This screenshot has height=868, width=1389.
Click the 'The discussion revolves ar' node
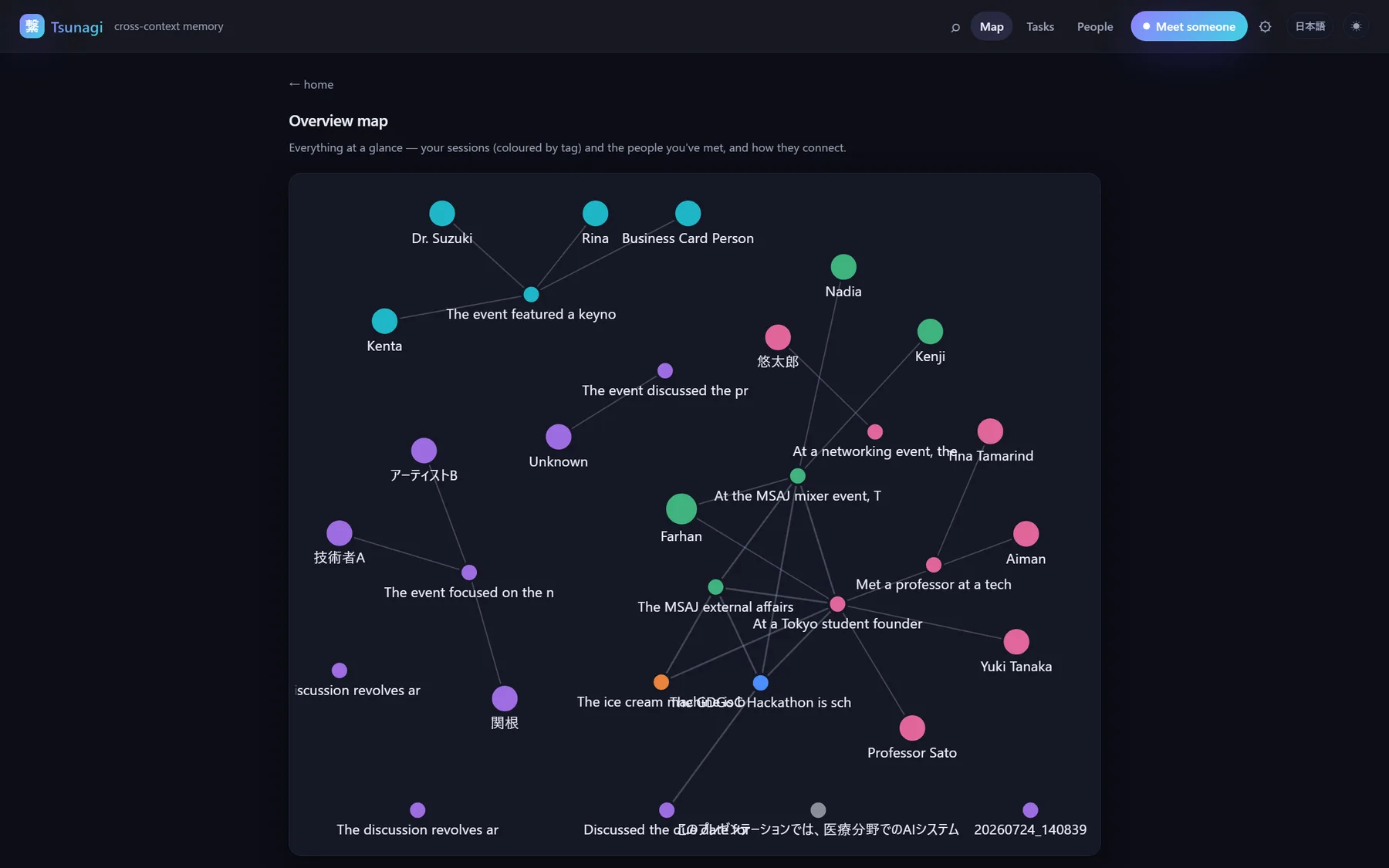417,810
